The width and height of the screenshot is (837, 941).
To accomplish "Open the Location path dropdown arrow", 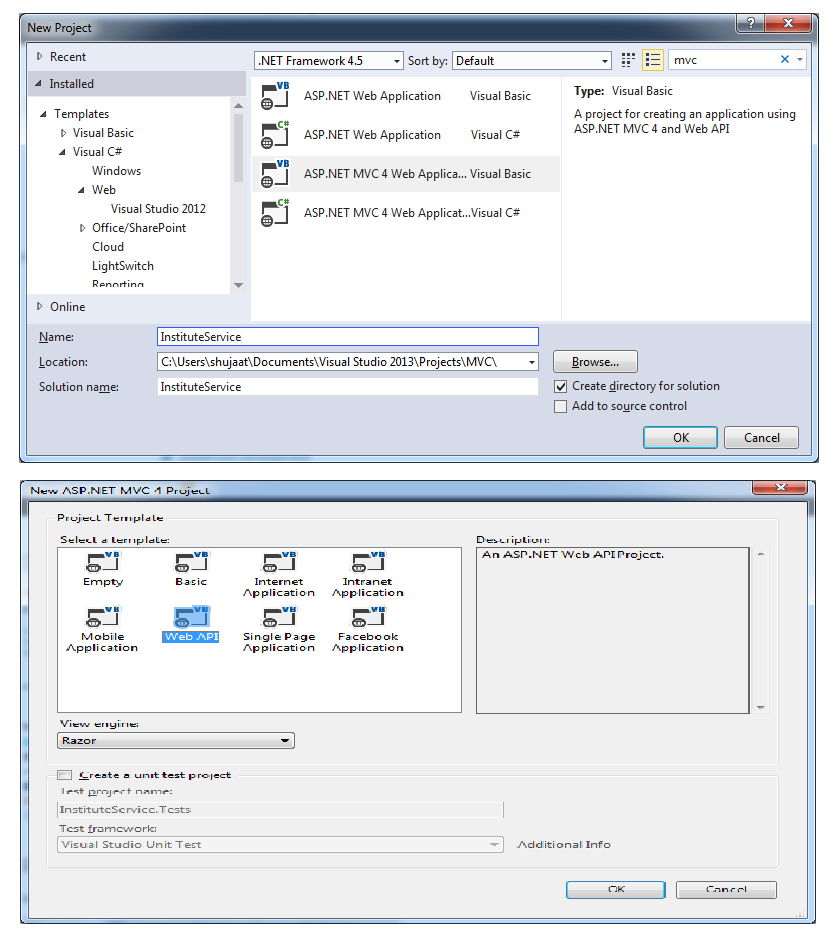I will coord(532,362).
